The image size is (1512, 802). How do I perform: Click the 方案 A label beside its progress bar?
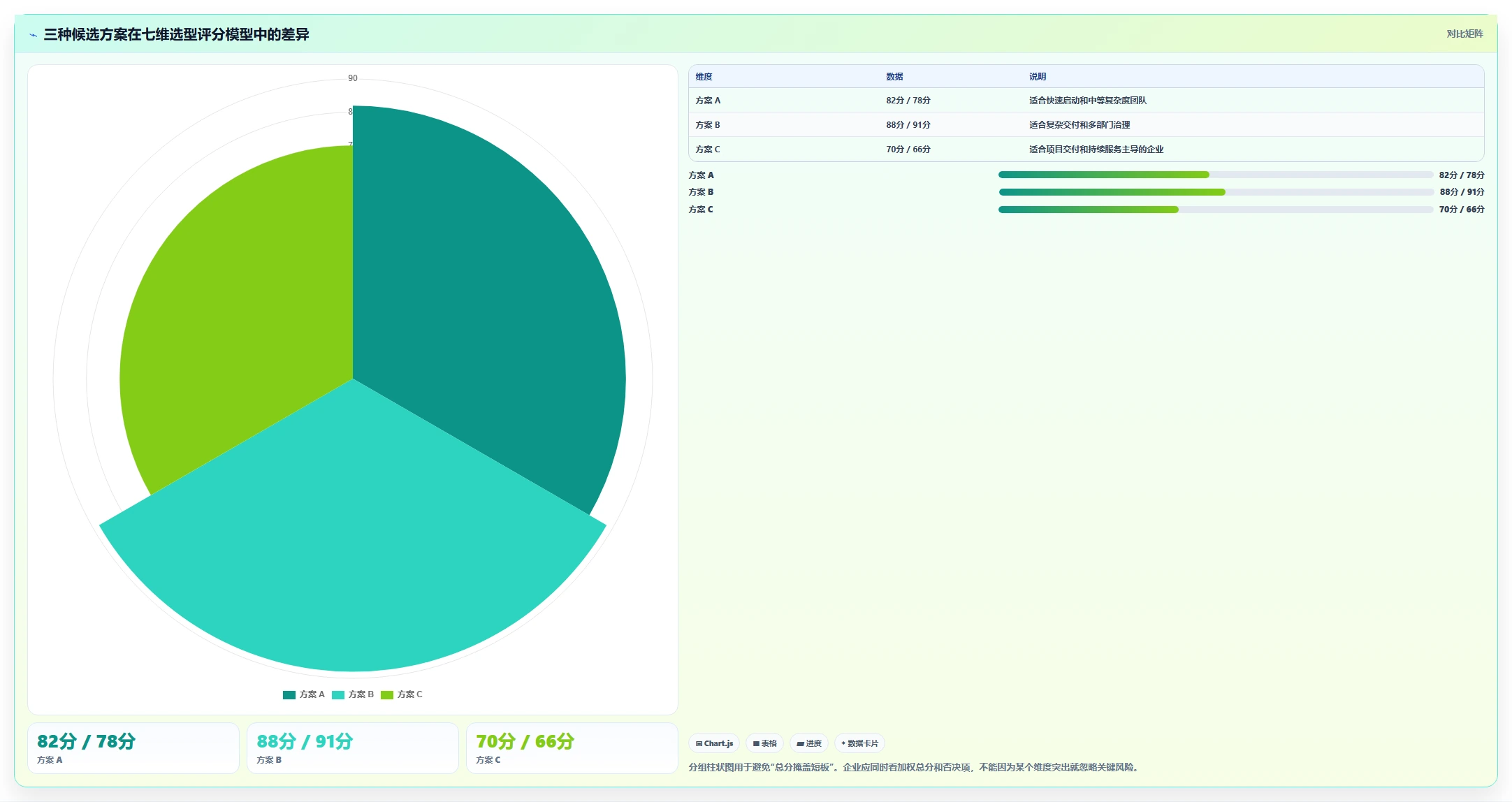point(701,175)
